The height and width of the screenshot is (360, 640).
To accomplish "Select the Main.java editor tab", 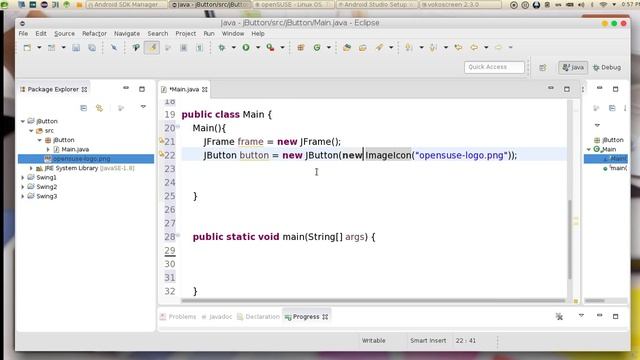I will tap(184, 89).
